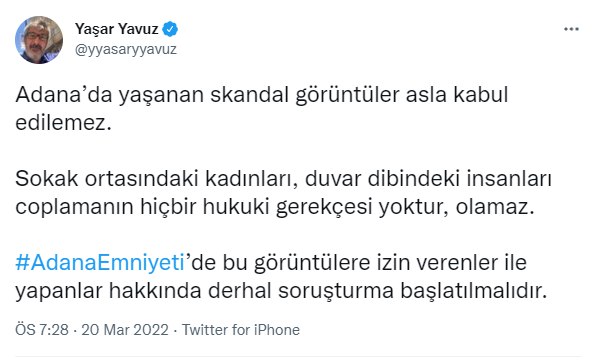Click the word "görüntüler" in the first line
The width and height of the screenshot is (595, 360).
coord(347,95)
